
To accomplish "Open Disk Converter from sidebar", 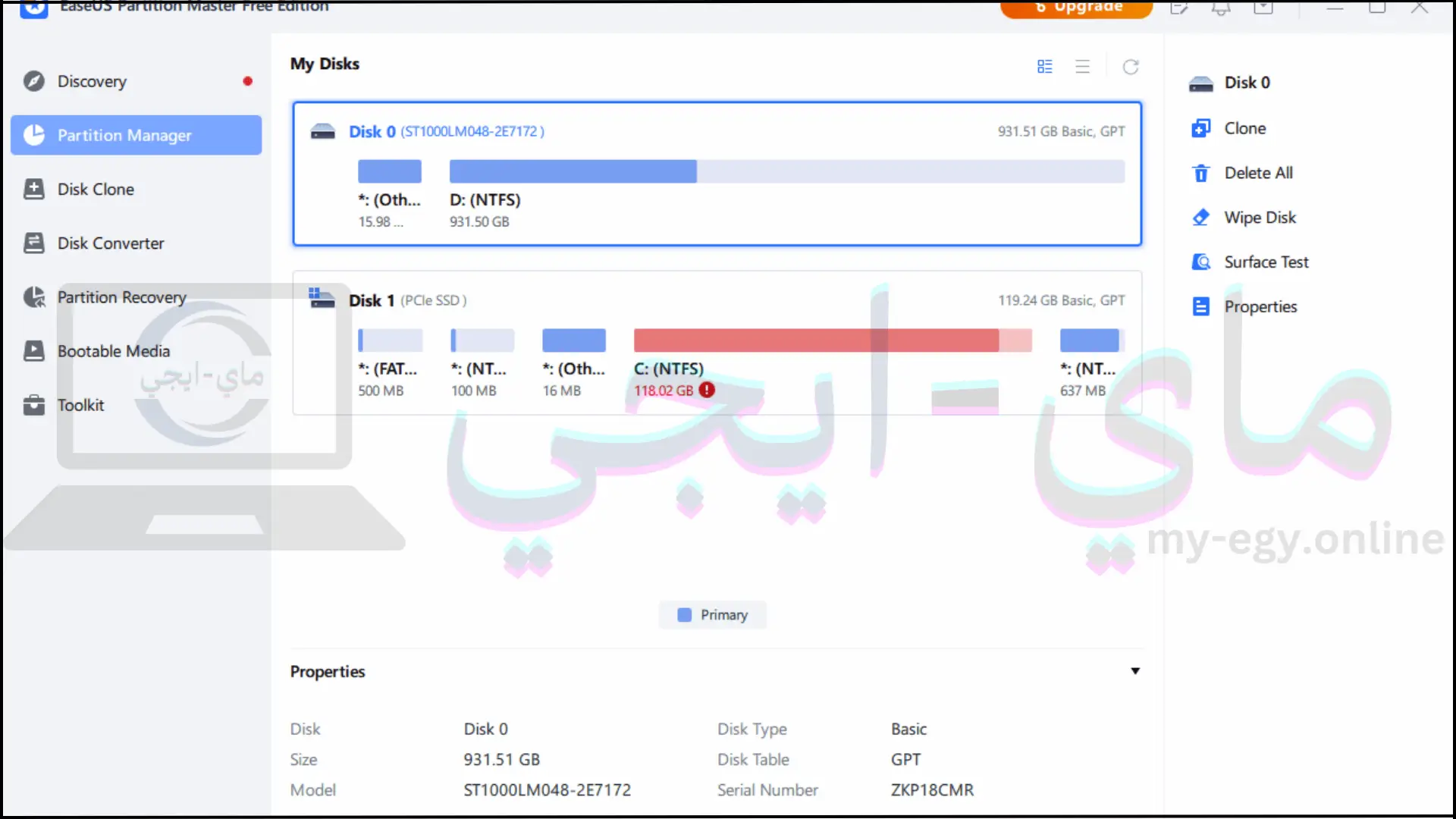I will pyautogui.click(x=136, y=243).
